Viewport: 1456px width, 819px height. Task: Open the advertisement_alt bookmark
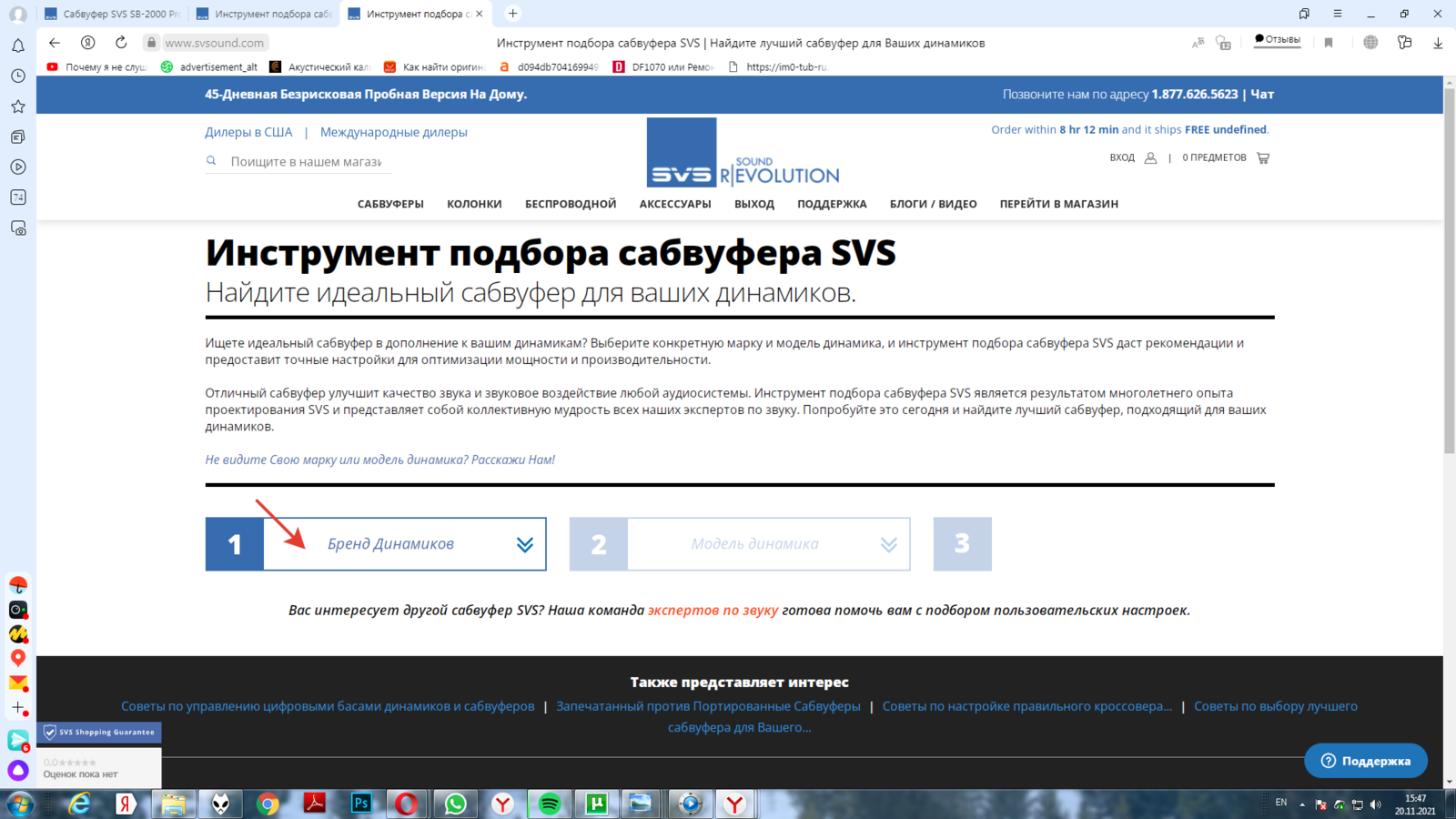point(209,66)
